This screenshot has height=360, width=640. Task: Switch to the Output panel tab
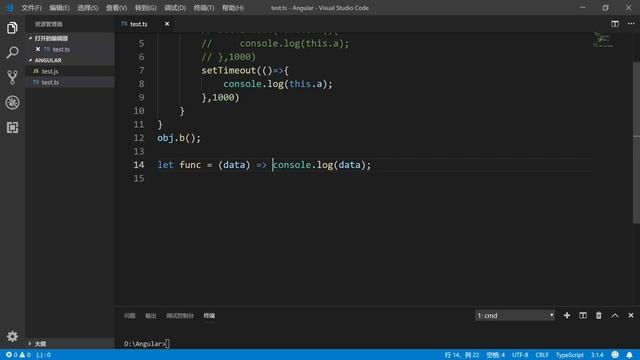click(x=151, y=316)
